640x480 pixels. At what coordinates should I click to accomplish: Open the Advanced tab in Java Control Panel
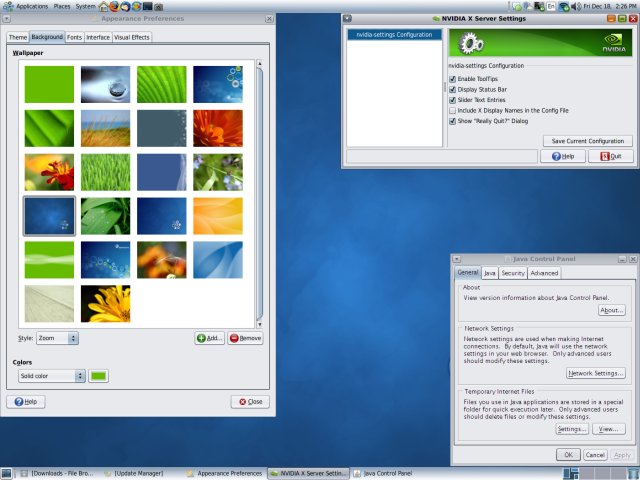coord(544,273)
